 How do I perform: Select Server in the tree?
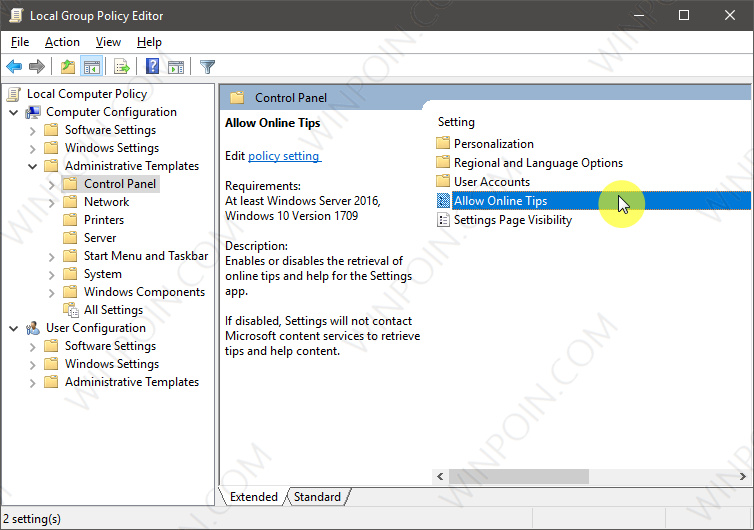coord(100,238)
